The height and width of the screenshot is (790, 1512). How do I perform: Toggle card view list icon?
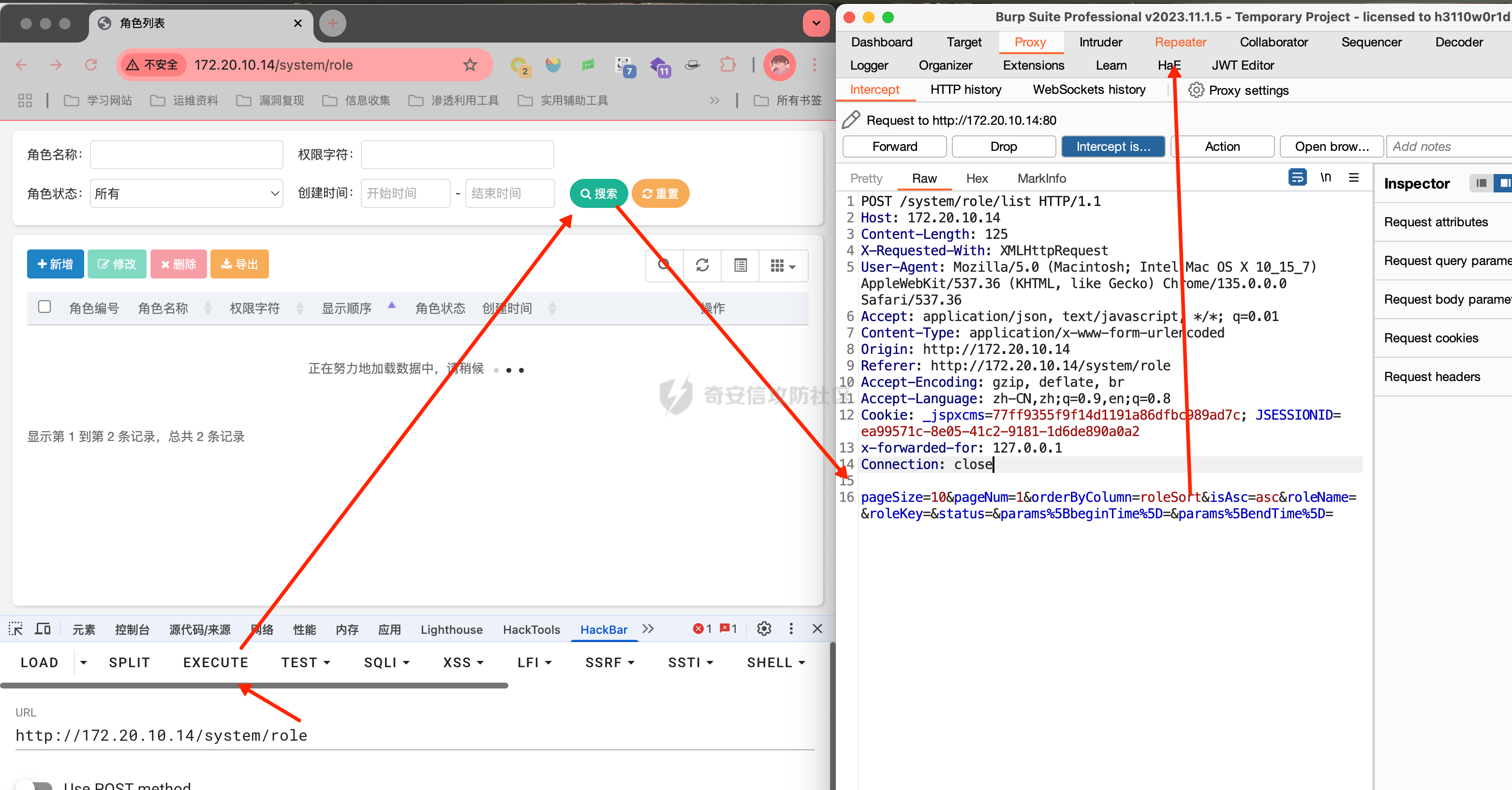click(x=740, y=265)
